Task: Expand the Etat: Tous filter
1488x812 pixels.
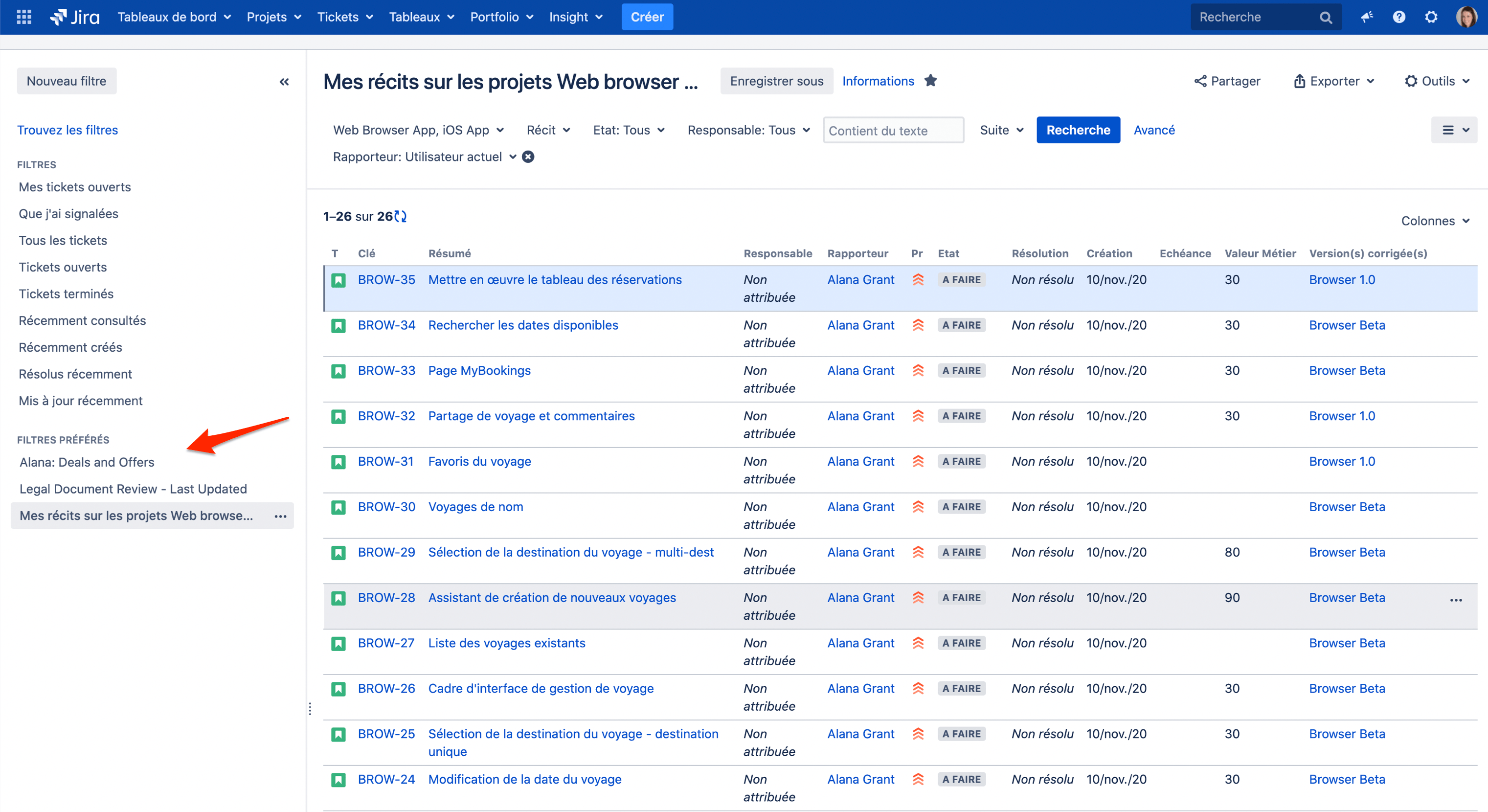Action: 629,130
